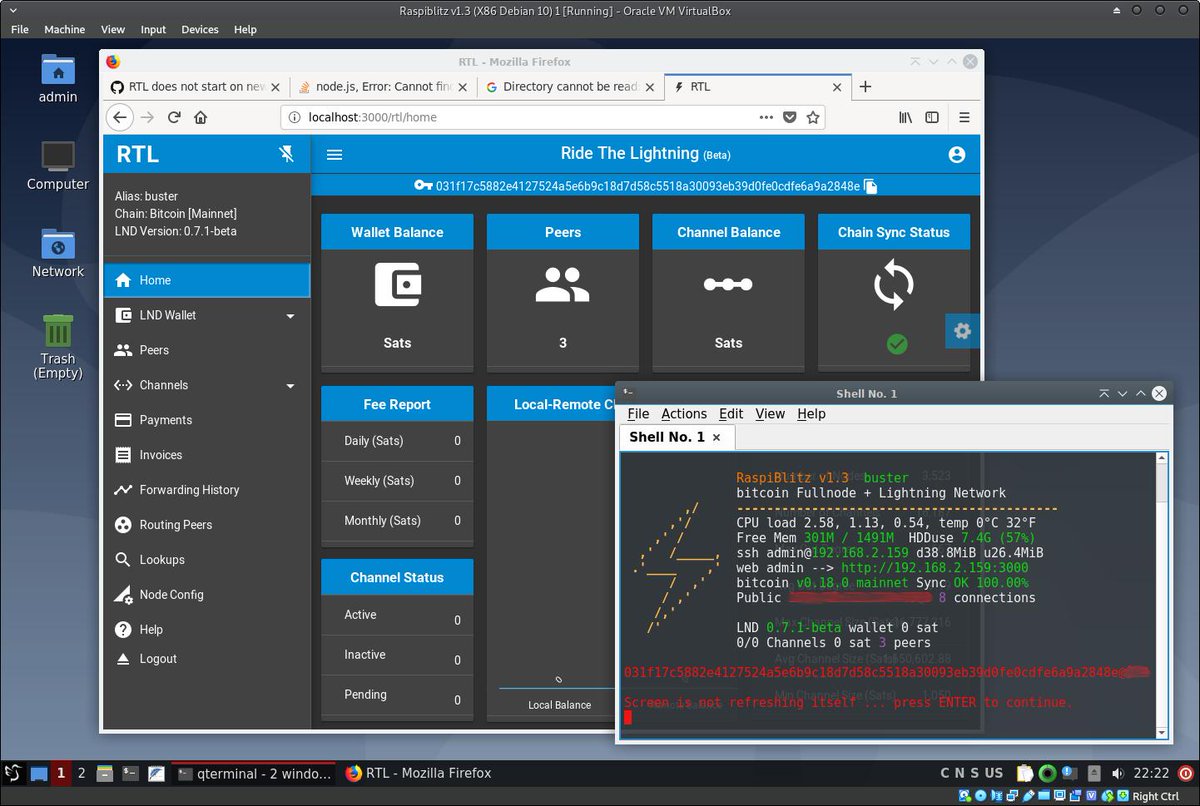Open Invoices page from sidebar
The height and width of the screenshot is (806, 1200).
(207, 455)
